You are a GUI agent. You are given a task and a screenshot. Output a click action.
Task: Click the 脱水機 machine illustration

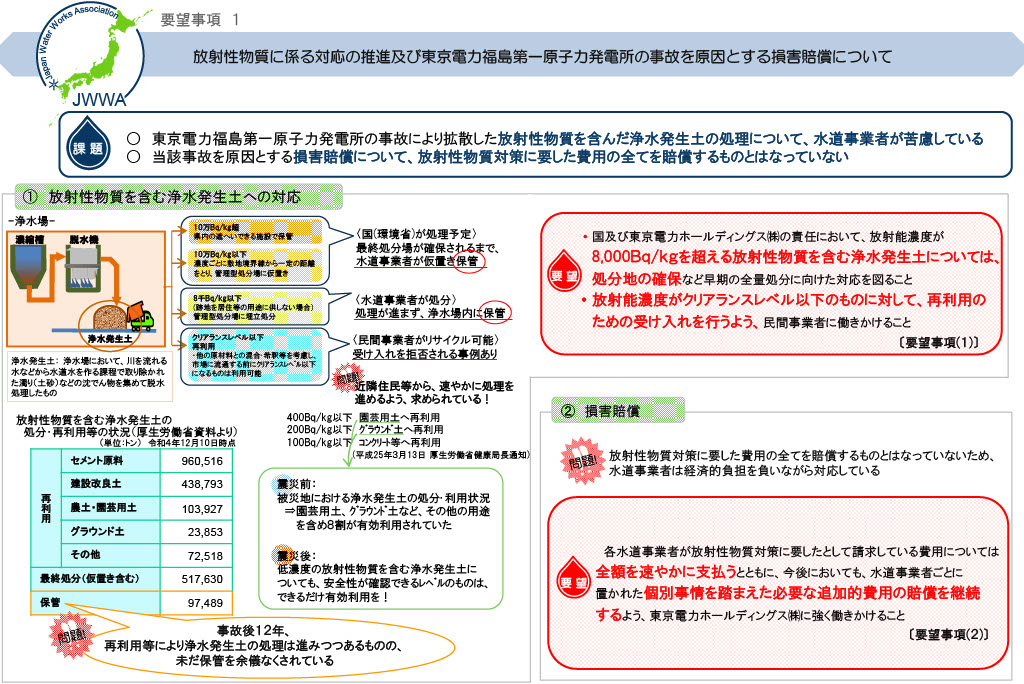(84, 268)
